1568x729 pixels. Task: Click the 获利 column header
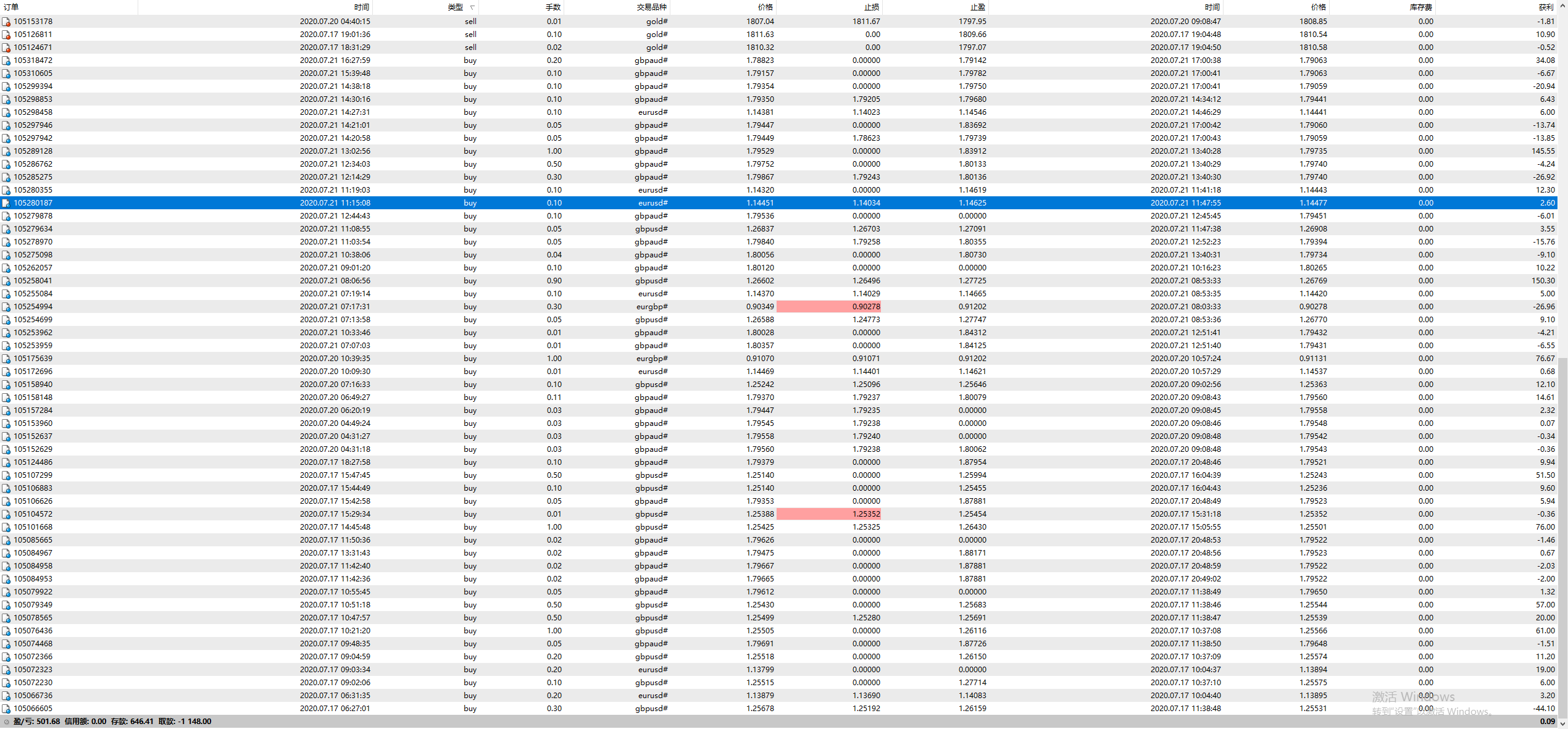tap(1545, 7)
